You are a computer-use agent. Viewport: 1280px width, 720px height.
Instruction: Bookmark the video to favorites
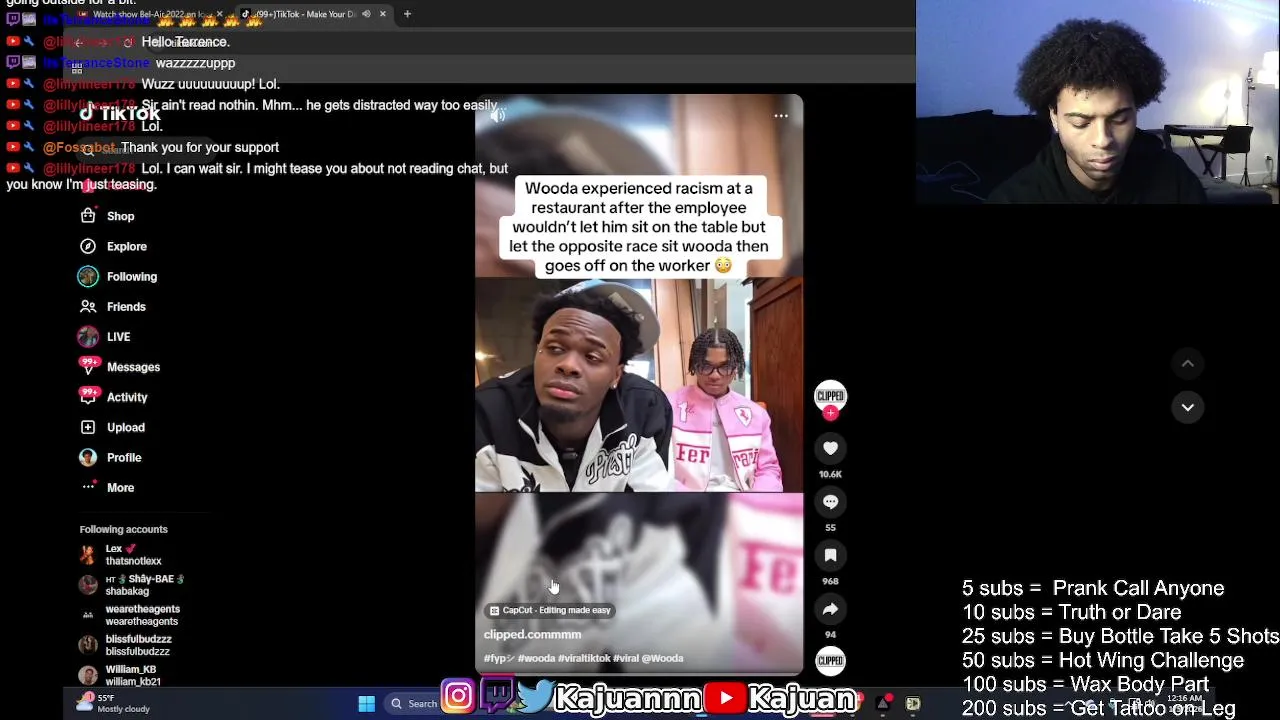click(x=830, y=555)
